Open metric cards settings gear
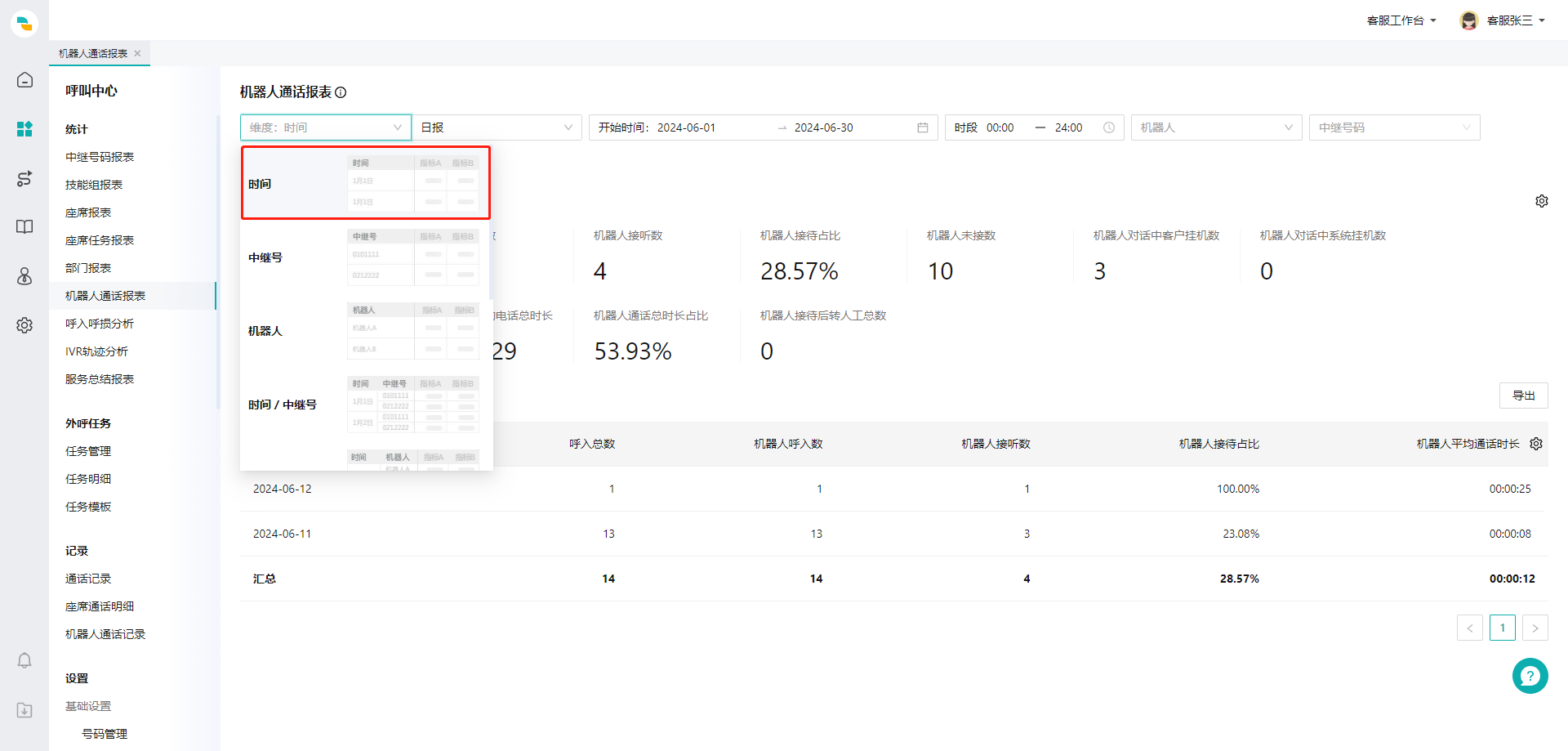 point(1542,201)
